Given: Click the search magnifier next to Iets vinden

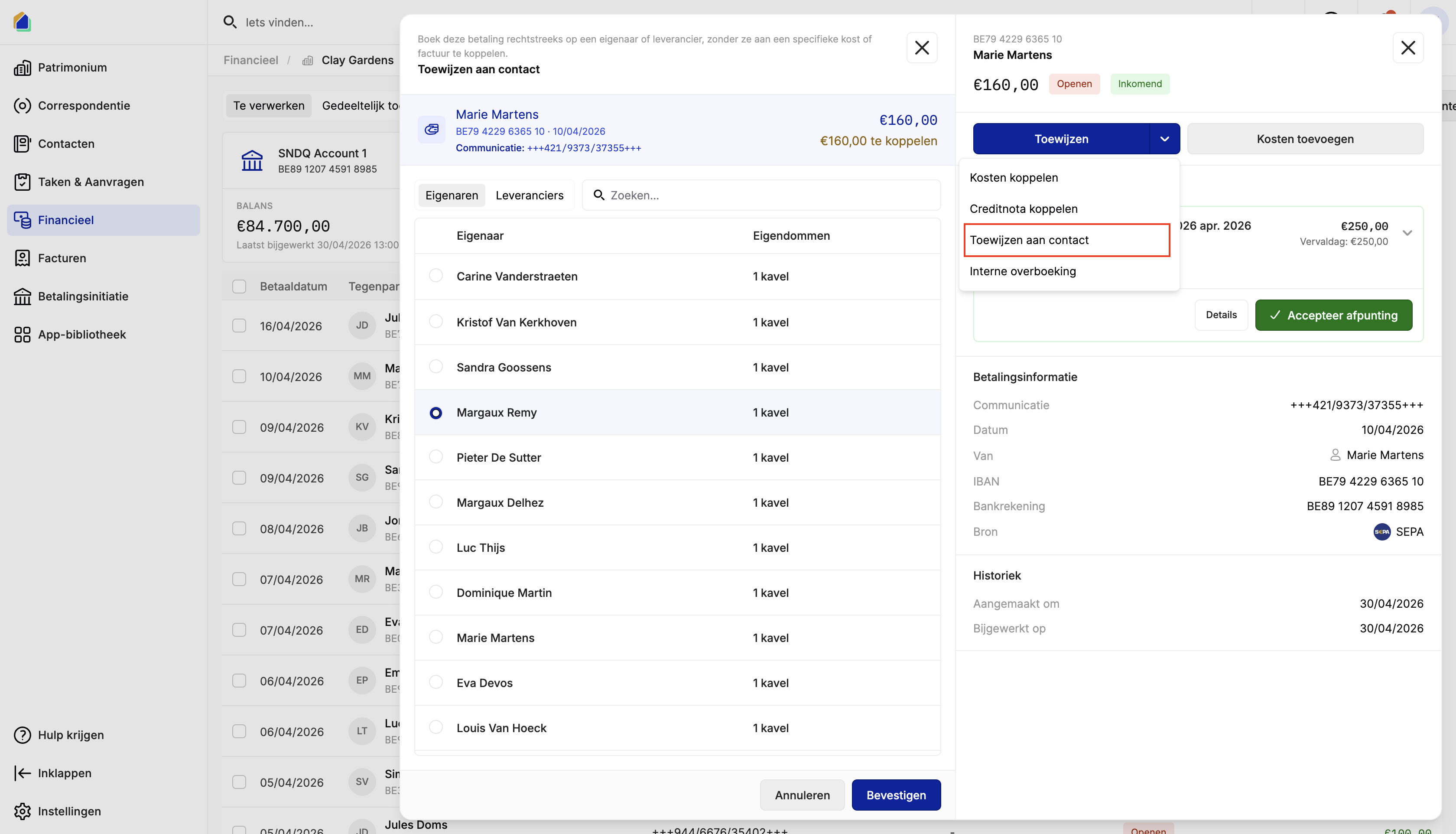Looking at the screenshot, I should point(230,23).
